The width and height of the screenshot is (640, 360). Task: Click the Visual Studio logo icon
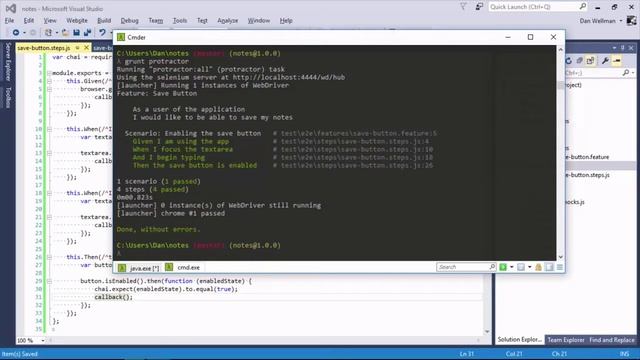coord(11,8)
